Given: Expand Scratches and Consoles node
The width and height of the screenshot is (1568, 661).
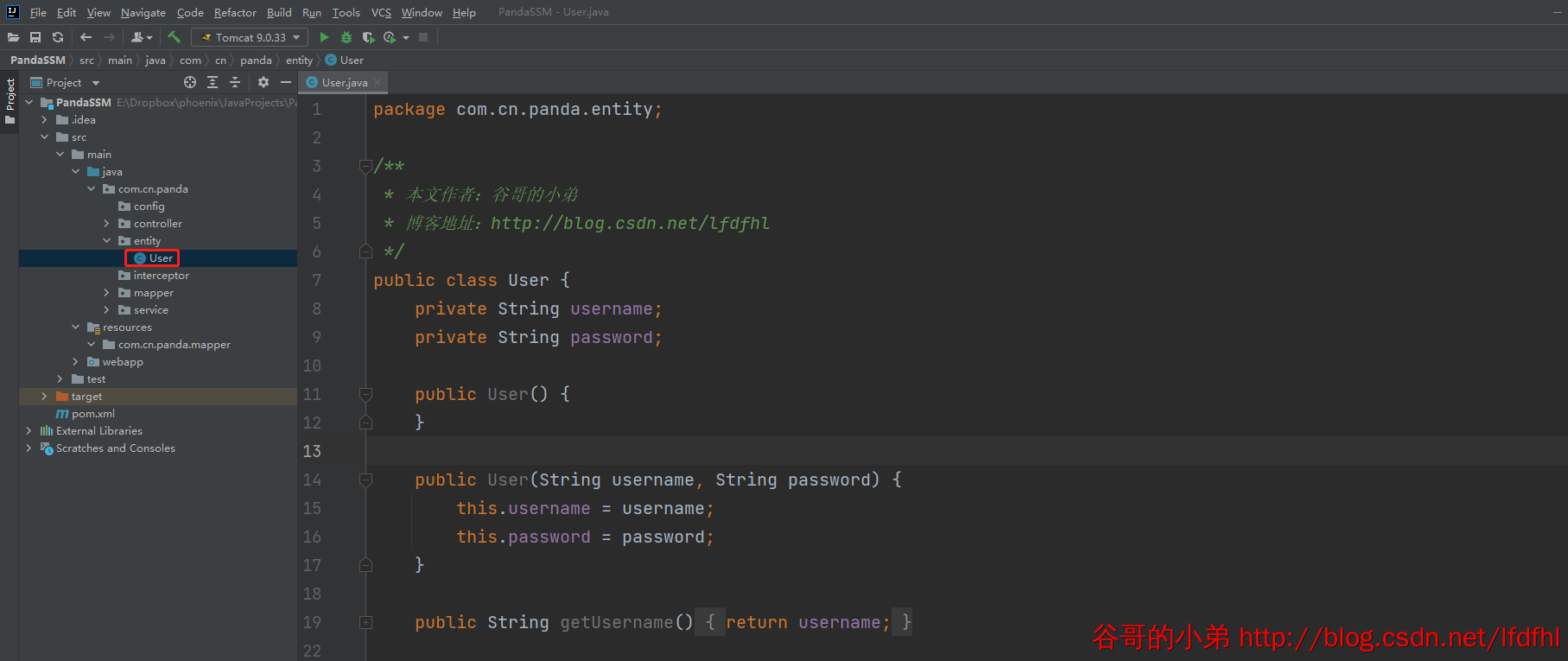Looking at the screenshot, I should [29, 448].
